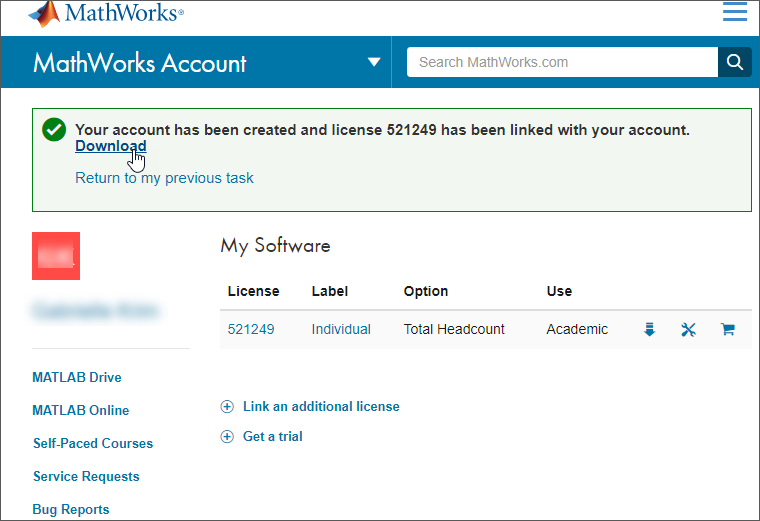Click the MathWorks Account title
This screenshot has width=760, height=521.
(x=140, y=63)
